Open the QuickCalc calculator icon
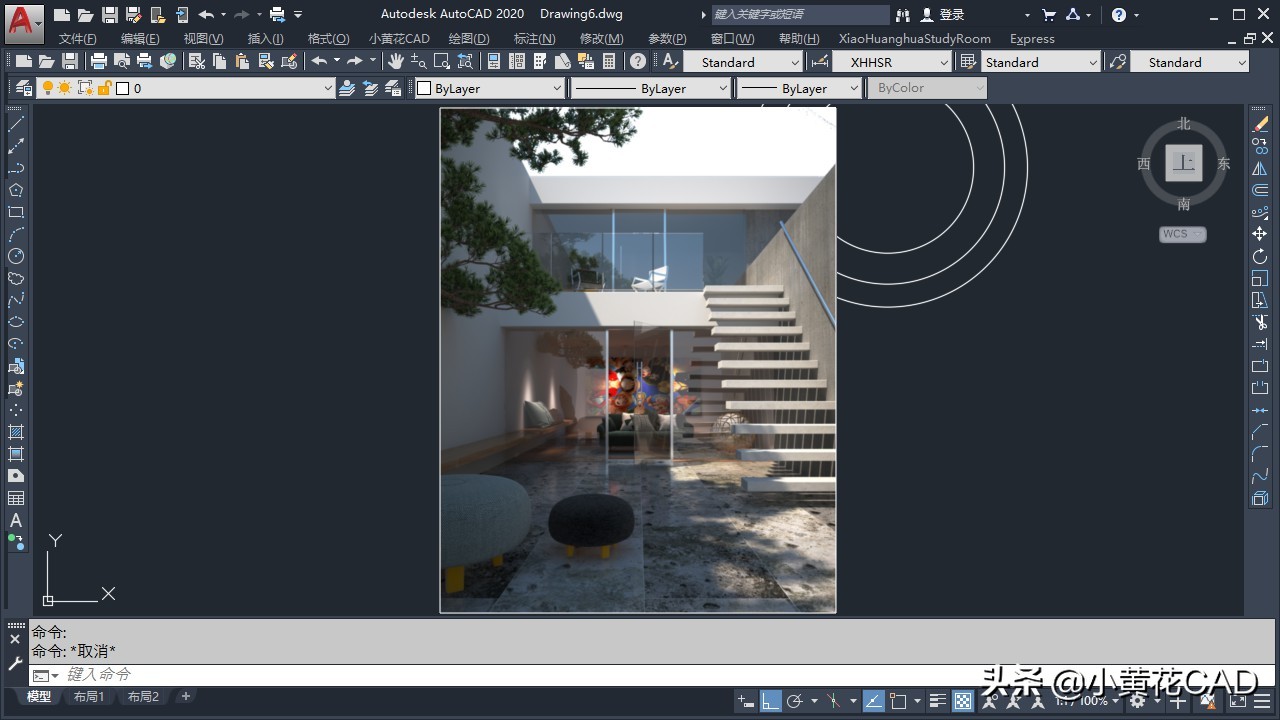This screenshot has height=720, width=1280. [x=609, y=61]
